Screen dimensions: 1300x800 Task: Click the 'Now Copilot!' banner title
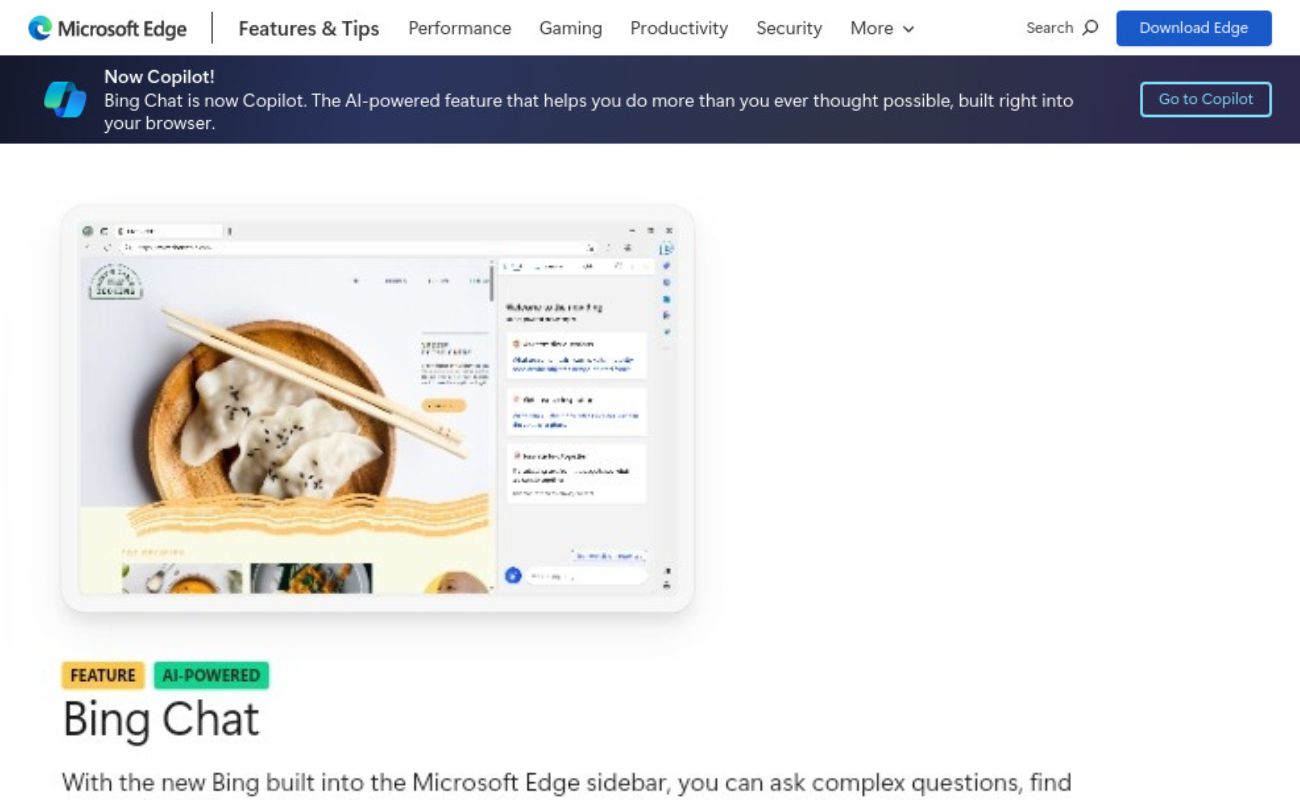[x=159, y=77]
